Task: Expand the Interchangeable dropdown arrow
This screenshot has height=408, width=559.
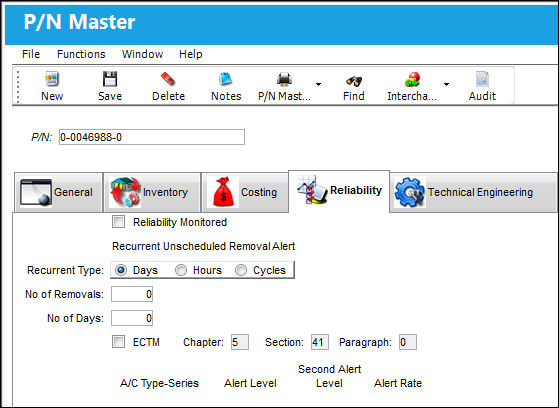Action: tap(446, 85)
